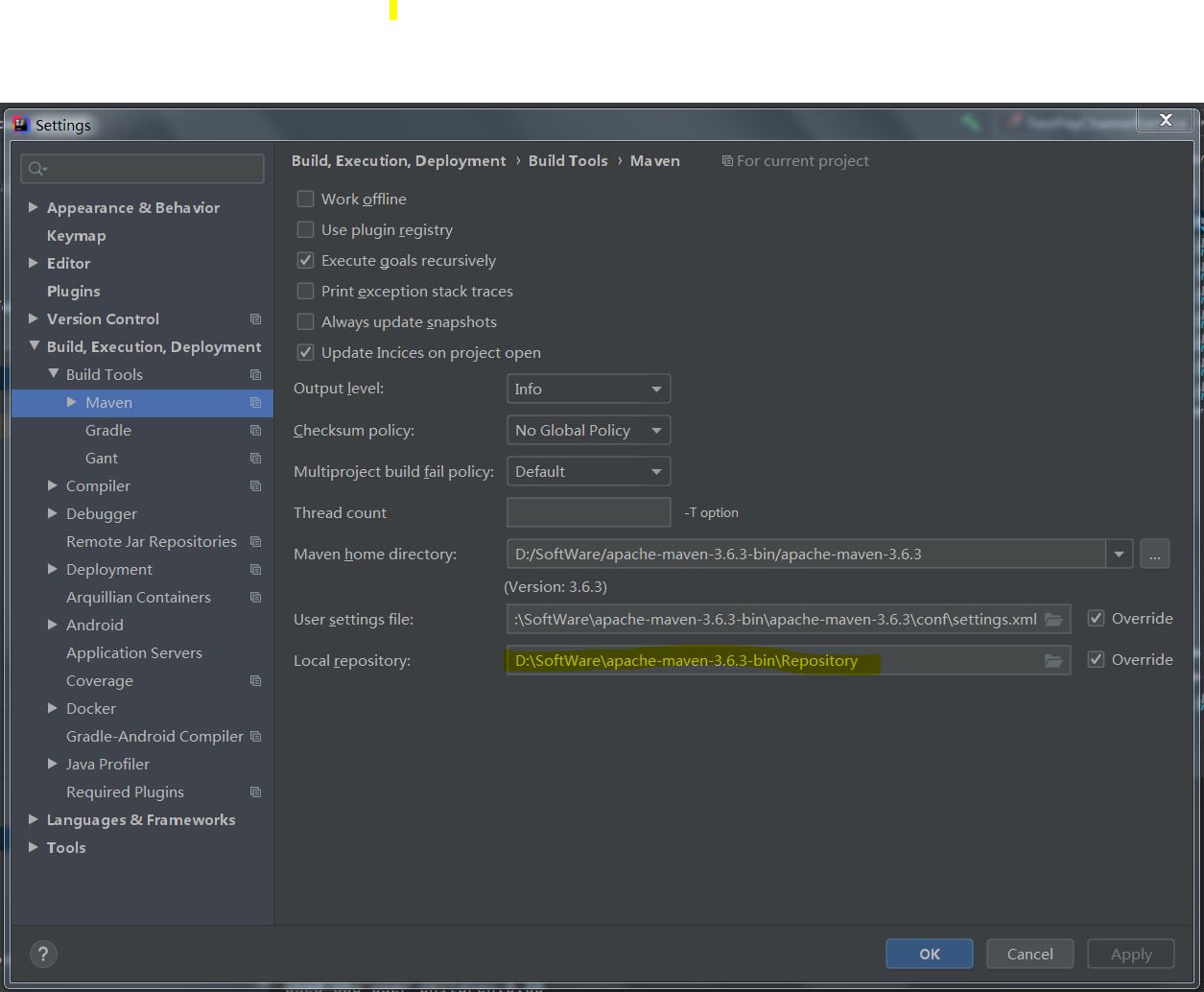Click folder icon in User settings file field
Image resolution: width=1204 pixels, height=992 pixels.
click(1053, 620)
